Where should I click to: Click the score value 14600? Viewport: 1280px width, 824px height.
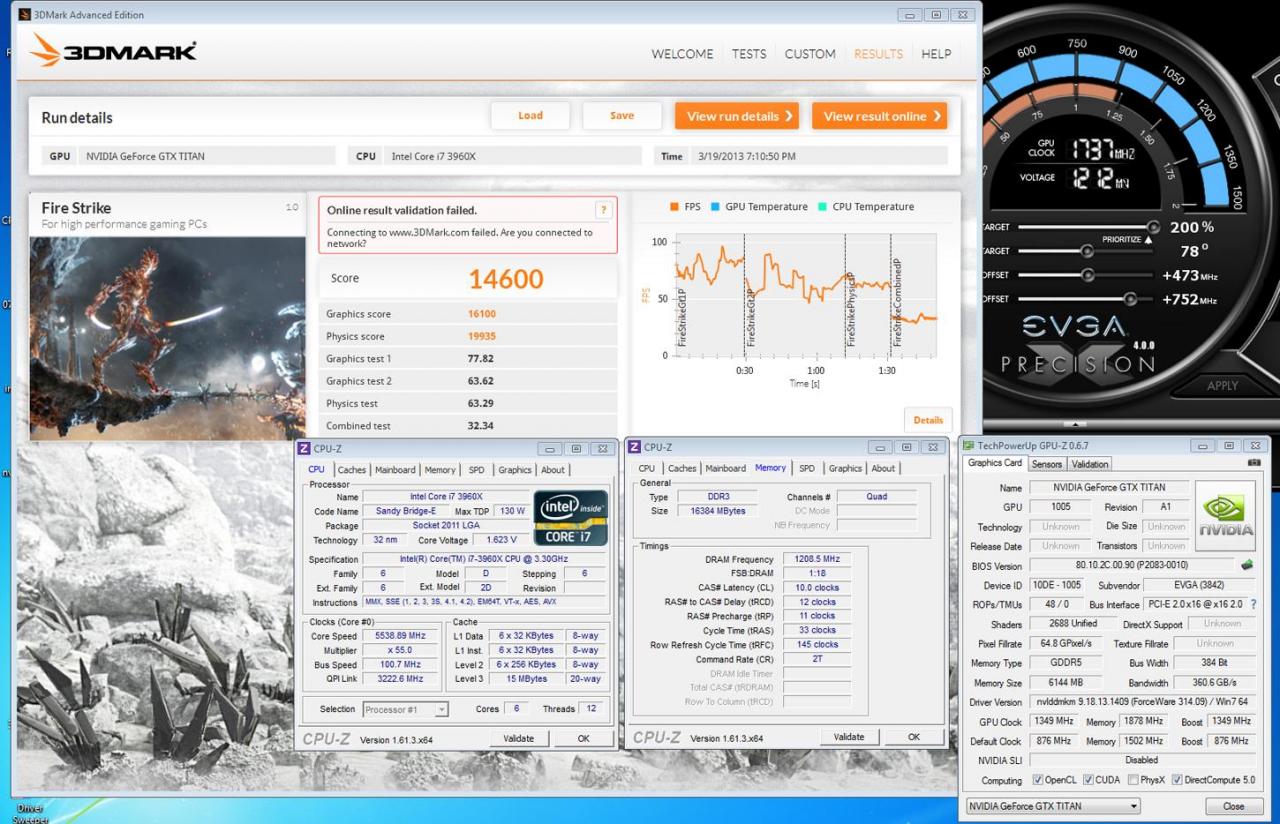[506, 279]
